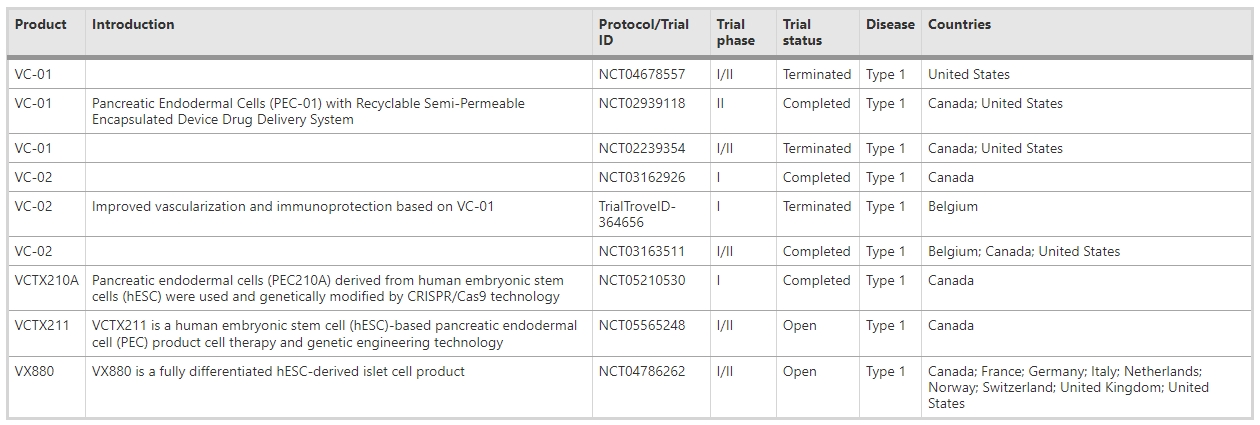Viewport: 1260px width, 425px height.
Task: Click the Product column header
Action: (x=41, y=25)
